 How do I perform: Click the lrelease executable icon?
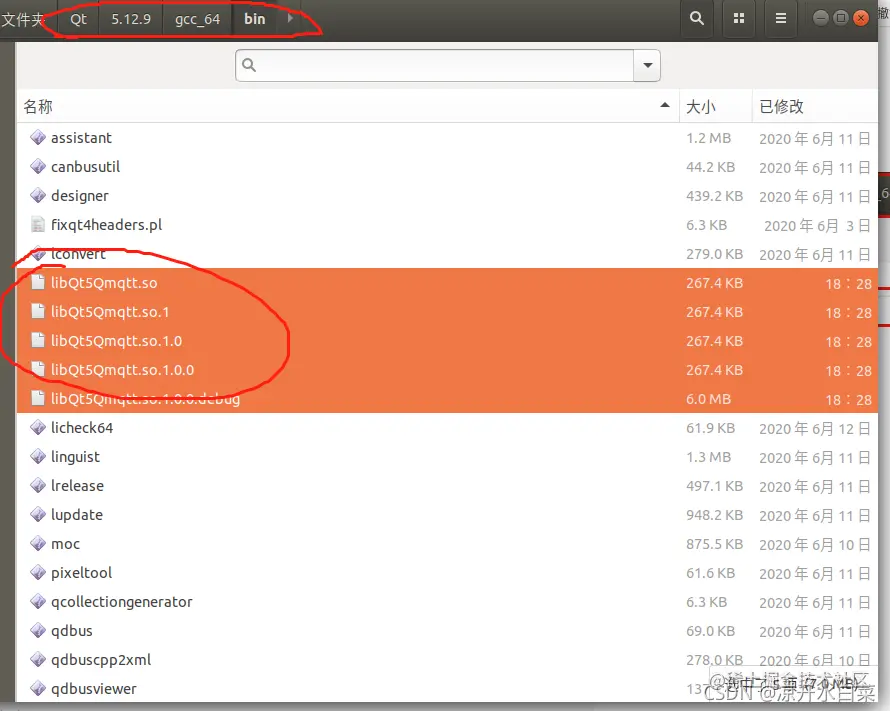38,485
